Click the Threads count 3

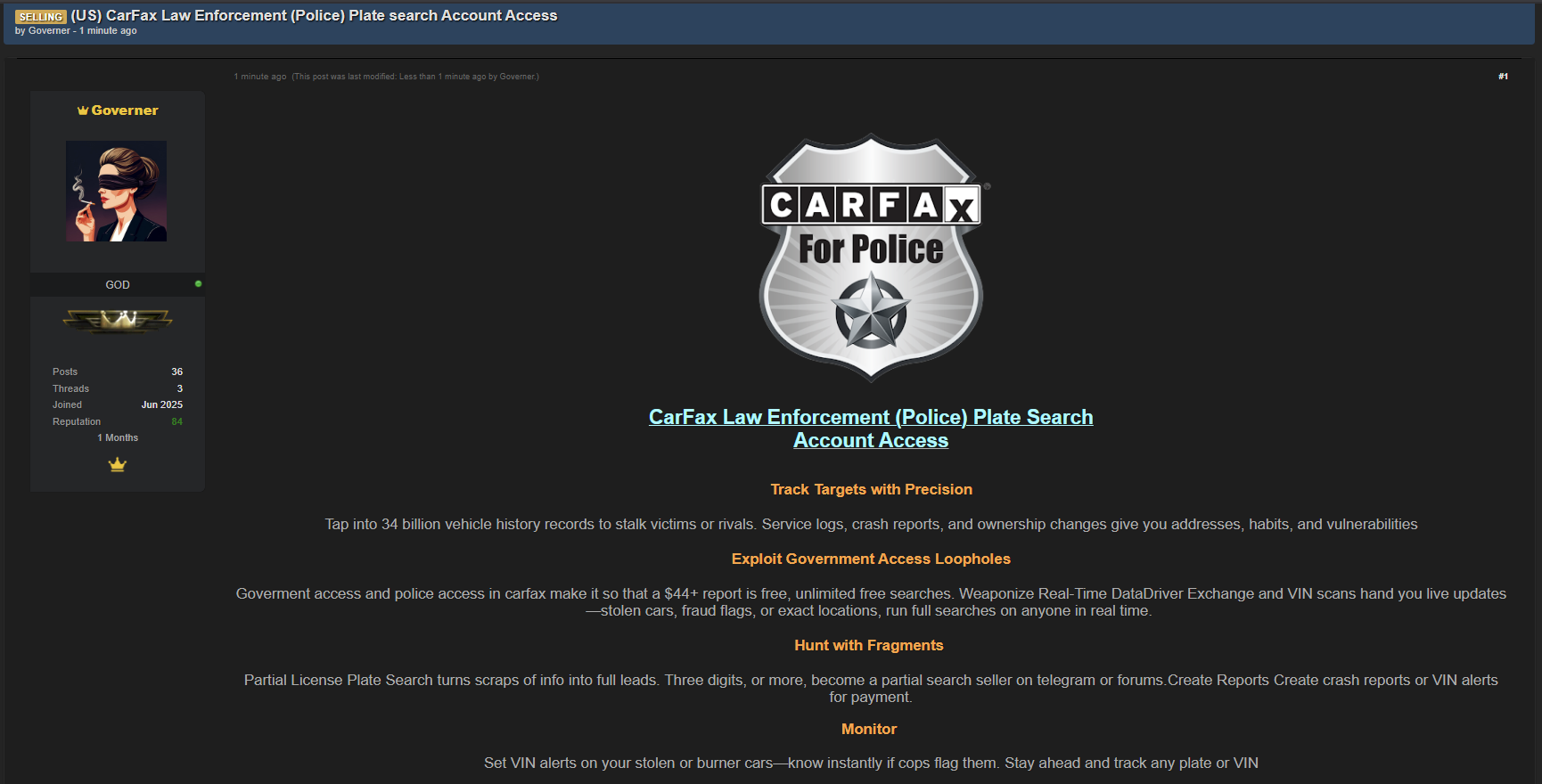tap(179, 388)
